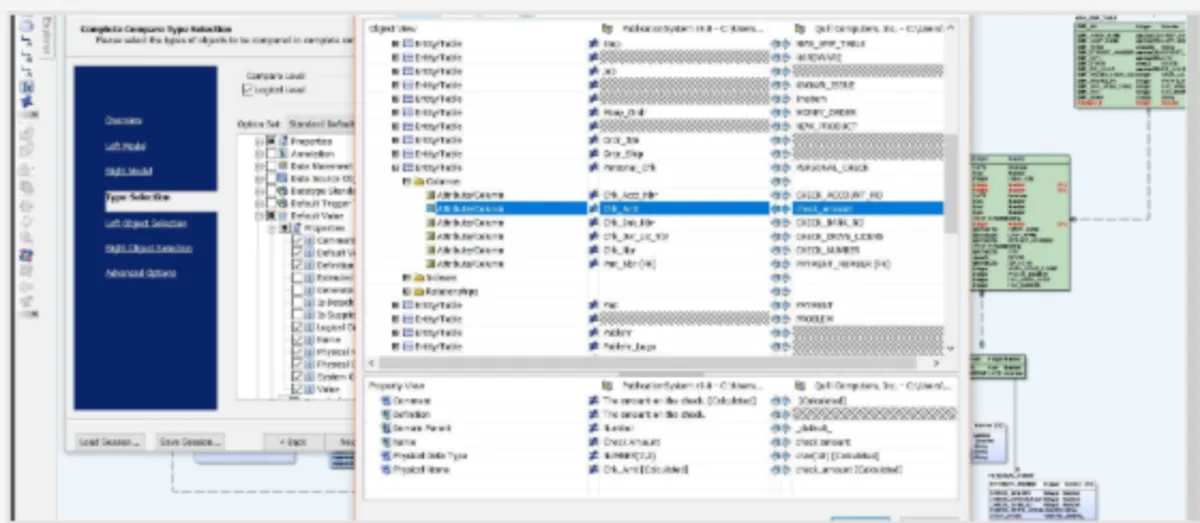The height and width of the screenshot is (523, 1200).
Task: Toggle the Annotation checkbox in the type tree
Action: pos(270,153)
